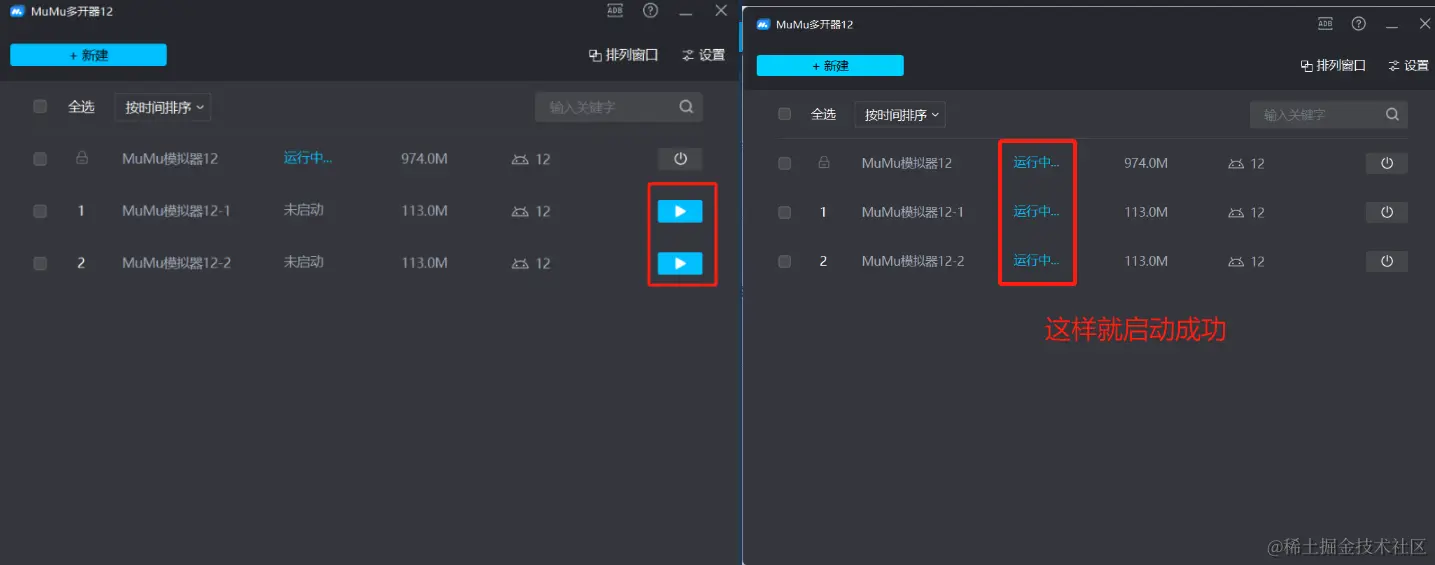This screenshot has height=565, width=1435.
Task: Power off MuMu模拟器12-1 in right window
Action: point(1386,212)
